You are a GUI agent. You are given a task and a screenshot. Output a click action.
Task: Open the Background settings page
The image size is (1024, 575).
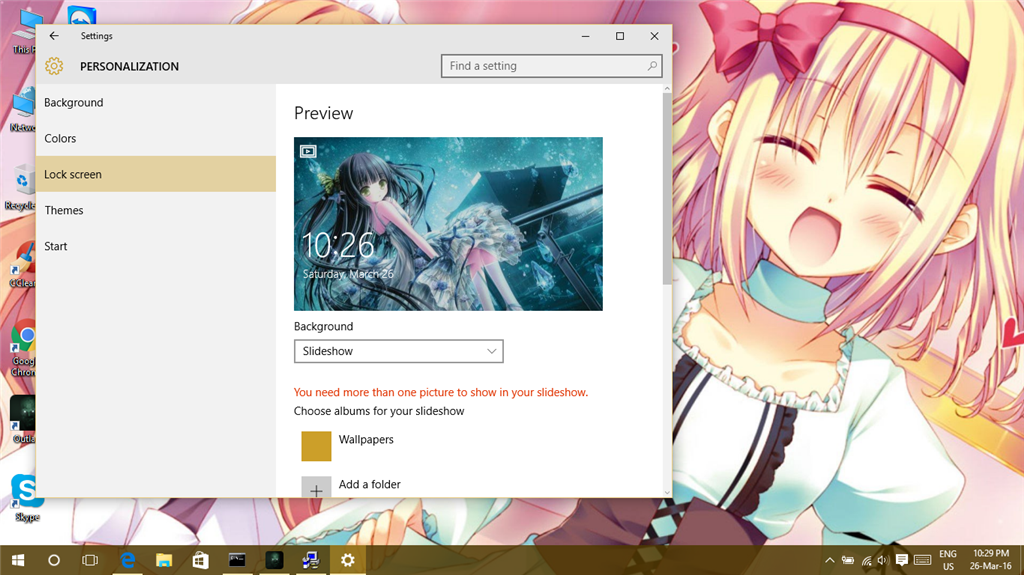(155, 103)
